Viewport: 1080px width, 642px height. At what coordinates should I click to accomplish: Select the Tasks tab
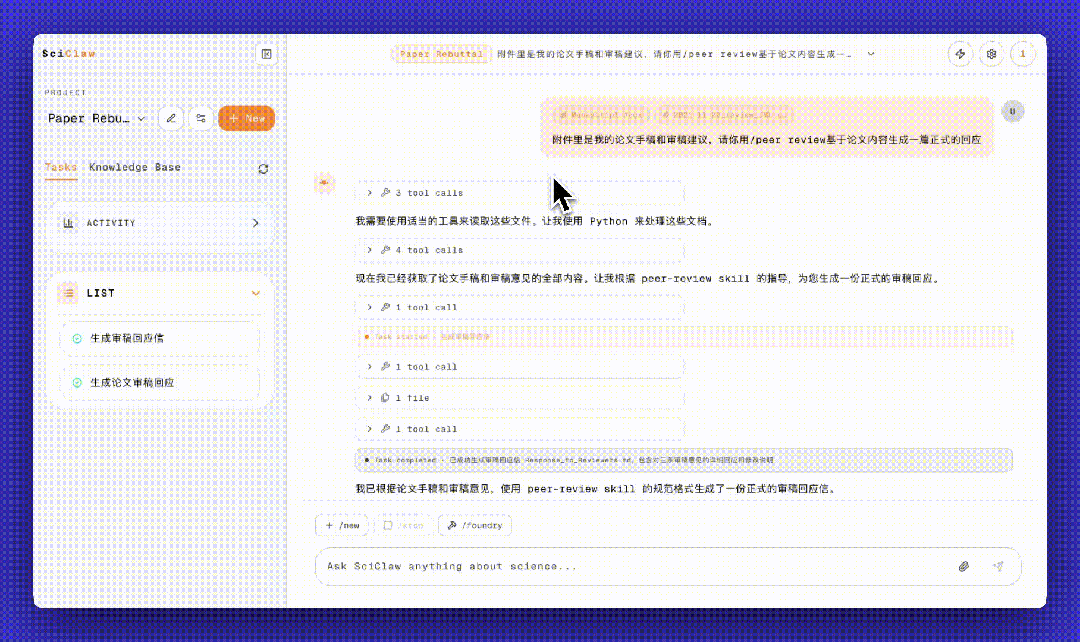[x=59, y=167]
